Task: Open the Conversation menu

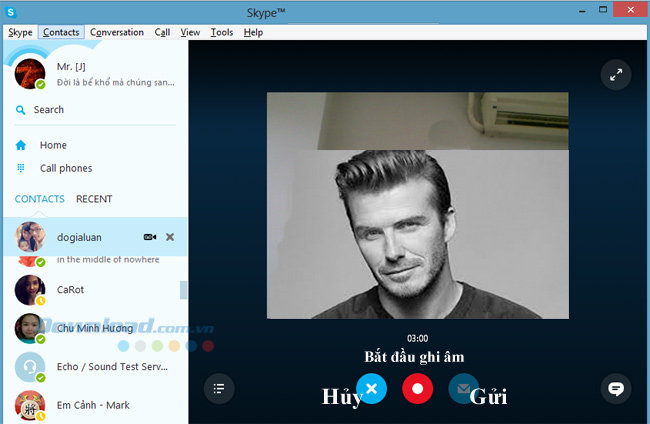Action: [x=117, y=32]
